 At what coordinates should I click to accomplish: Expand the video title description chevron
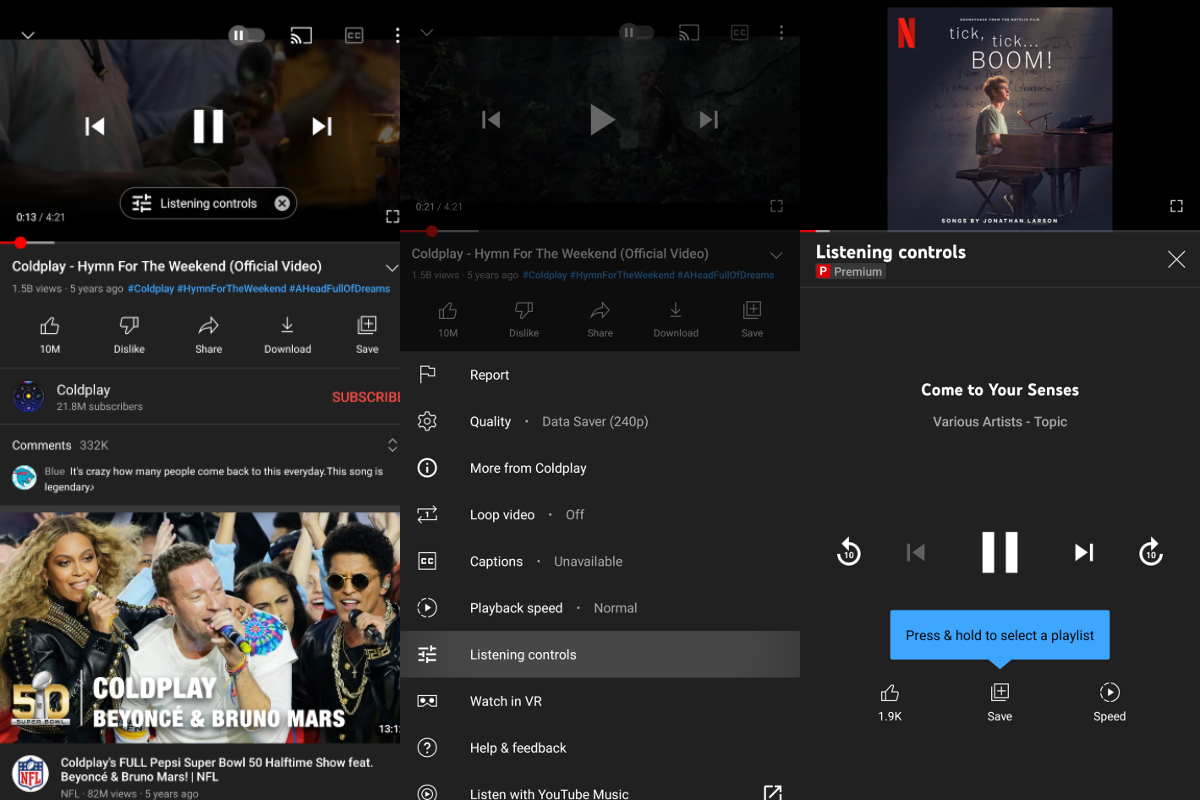pos(392,266)
